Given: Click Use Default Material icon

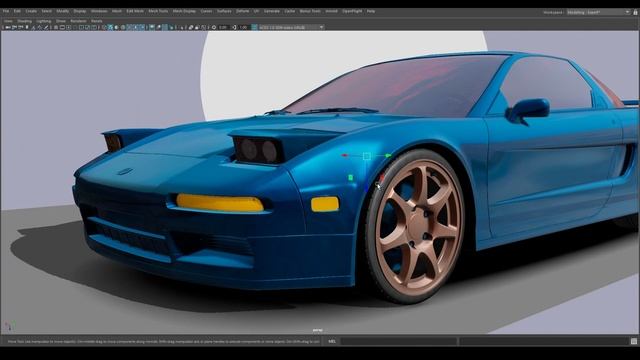Looking at the screenshot, I should 116,27.
